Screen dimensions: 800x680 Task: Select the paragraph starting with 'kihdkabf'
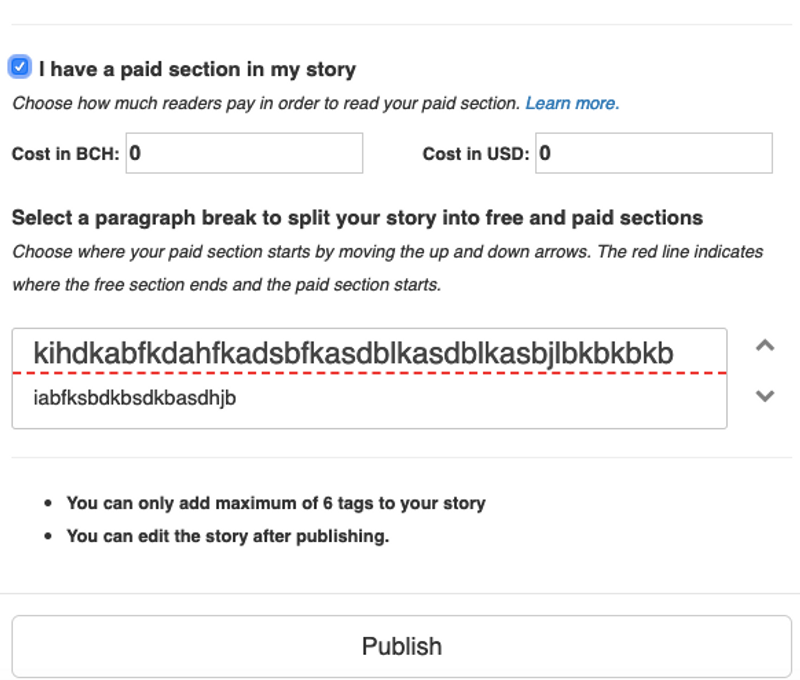coord(353,353)
